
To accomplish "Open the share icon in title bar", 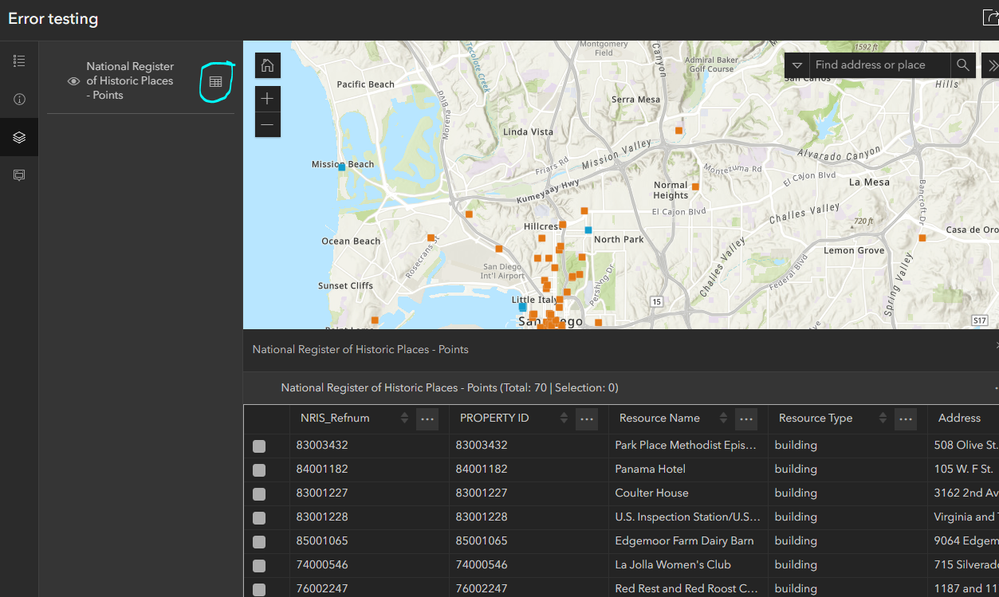I will point(990,18).
